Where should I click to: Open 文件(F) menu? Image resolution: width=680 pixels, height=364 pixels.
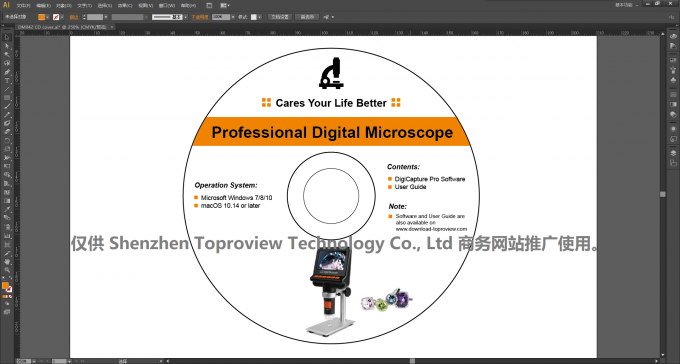[x=23, y=6]
